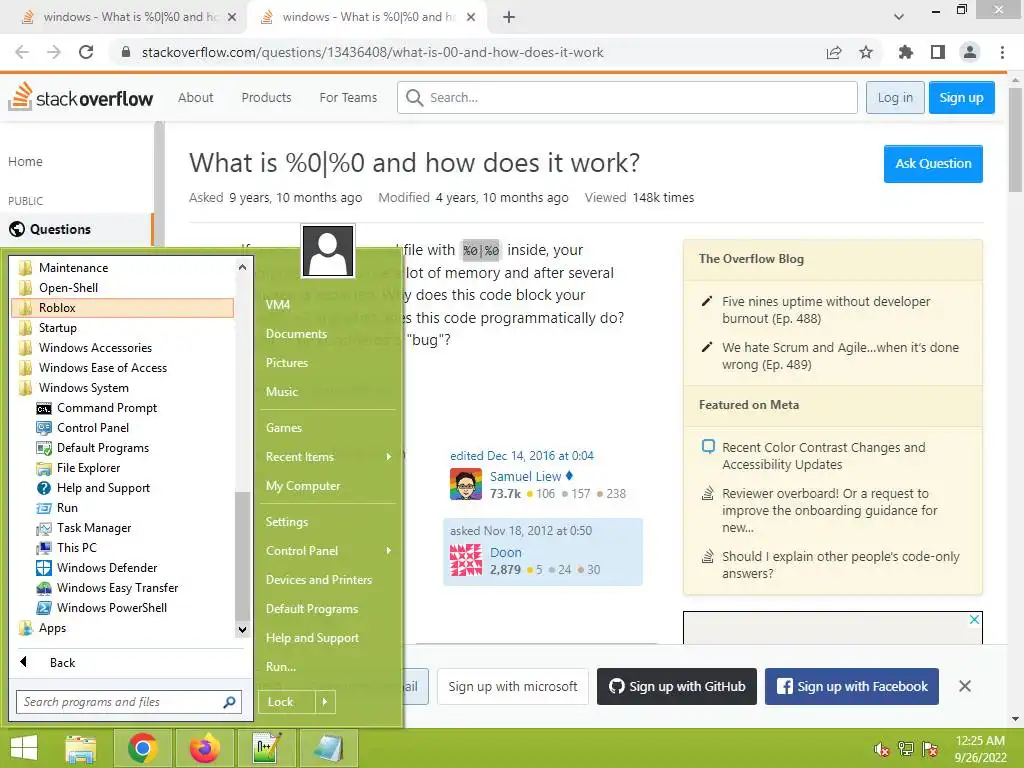Toggle the Chrome side panel icon
The height and width of the screenshot is (768, 1024).
coord(938,52)
